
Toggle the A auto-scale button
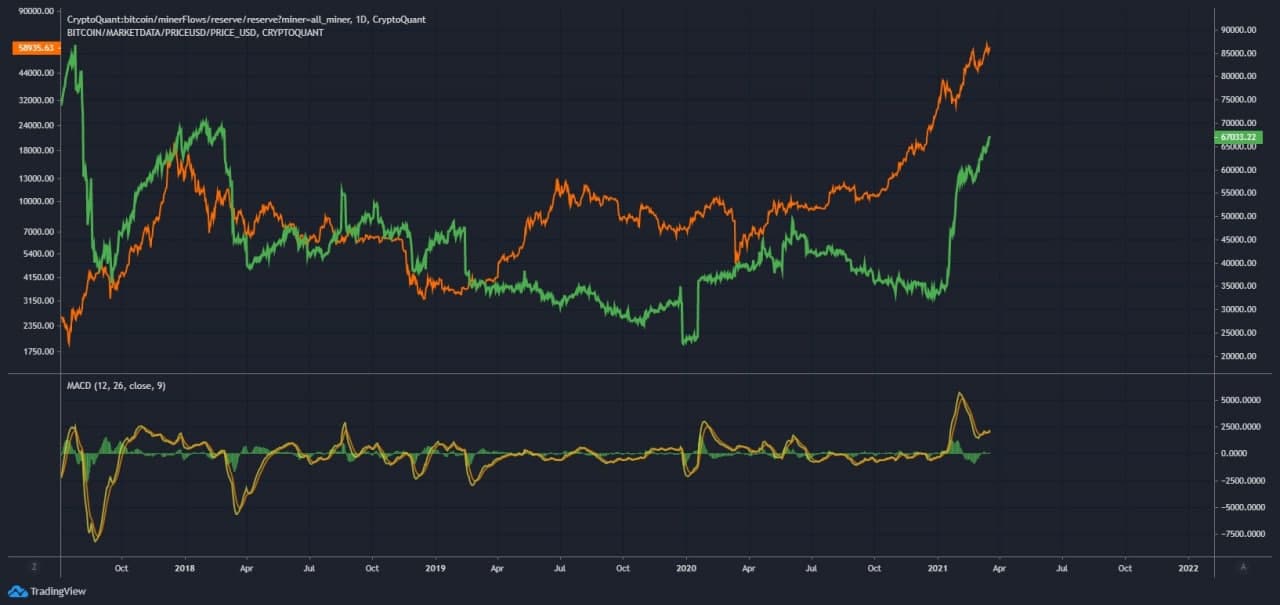(x=1243, y=566)
